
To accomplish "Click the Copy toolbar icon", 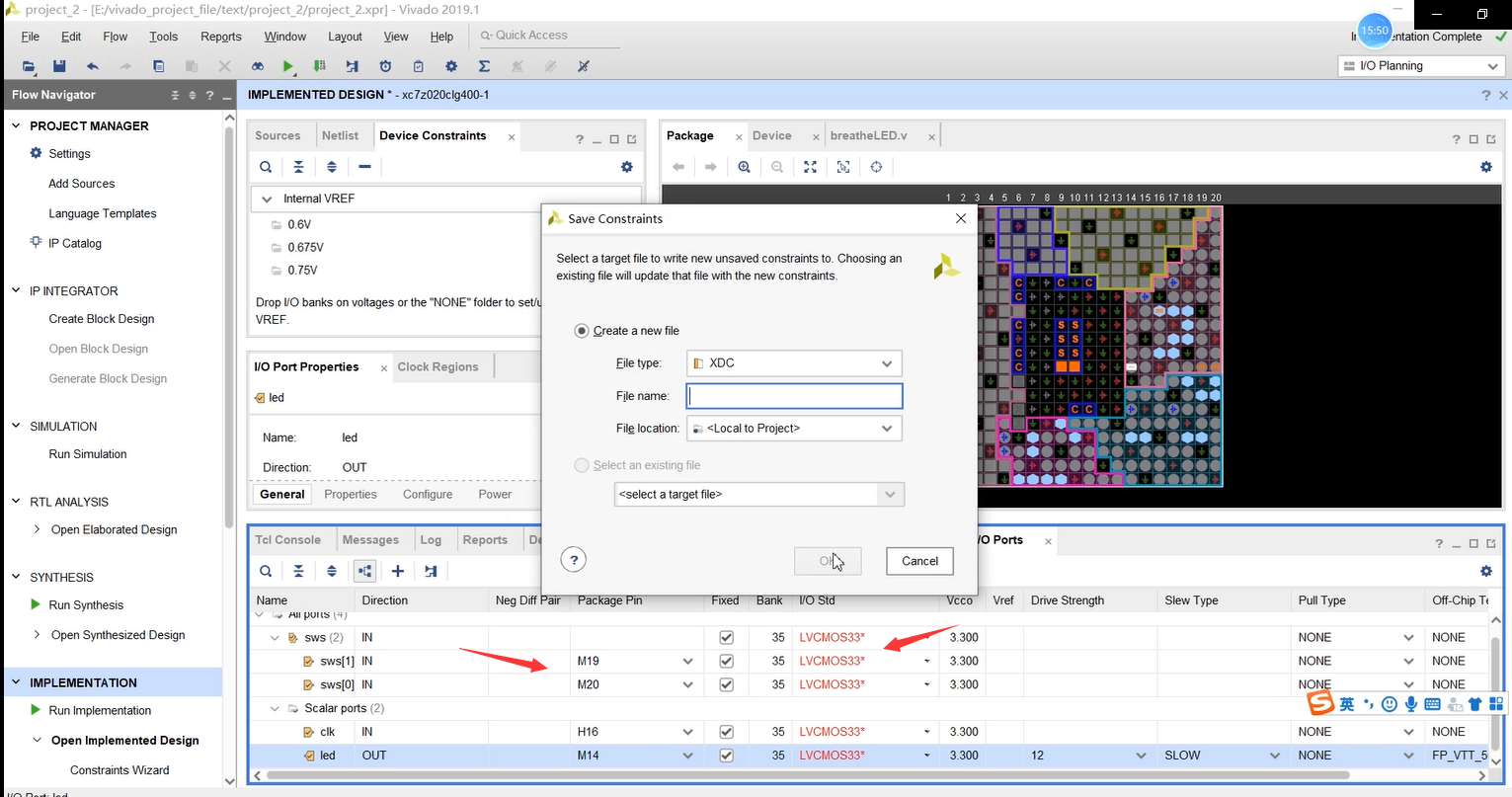I will [158, 66].
